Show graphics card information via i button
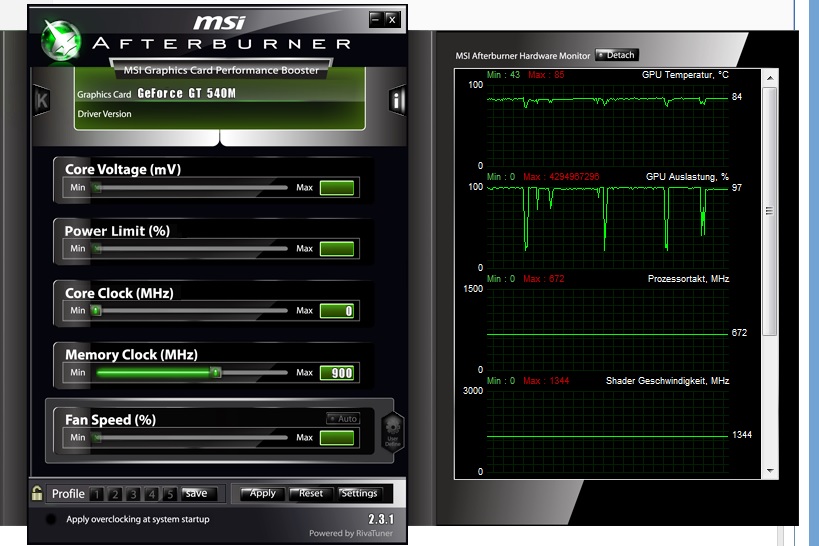Viewport: 819px width, 546px height. [397, 100]
